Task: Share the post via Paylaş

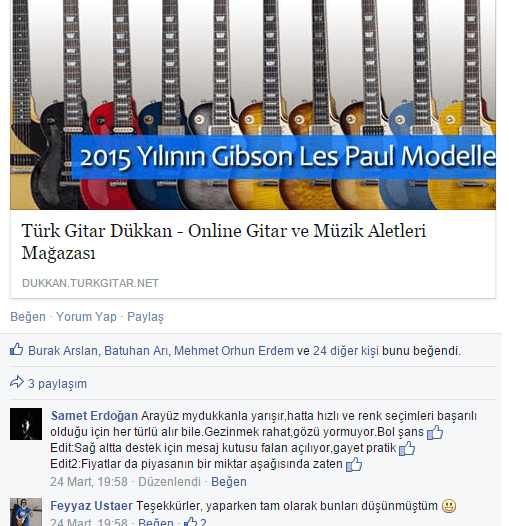Action: point(145,317)
